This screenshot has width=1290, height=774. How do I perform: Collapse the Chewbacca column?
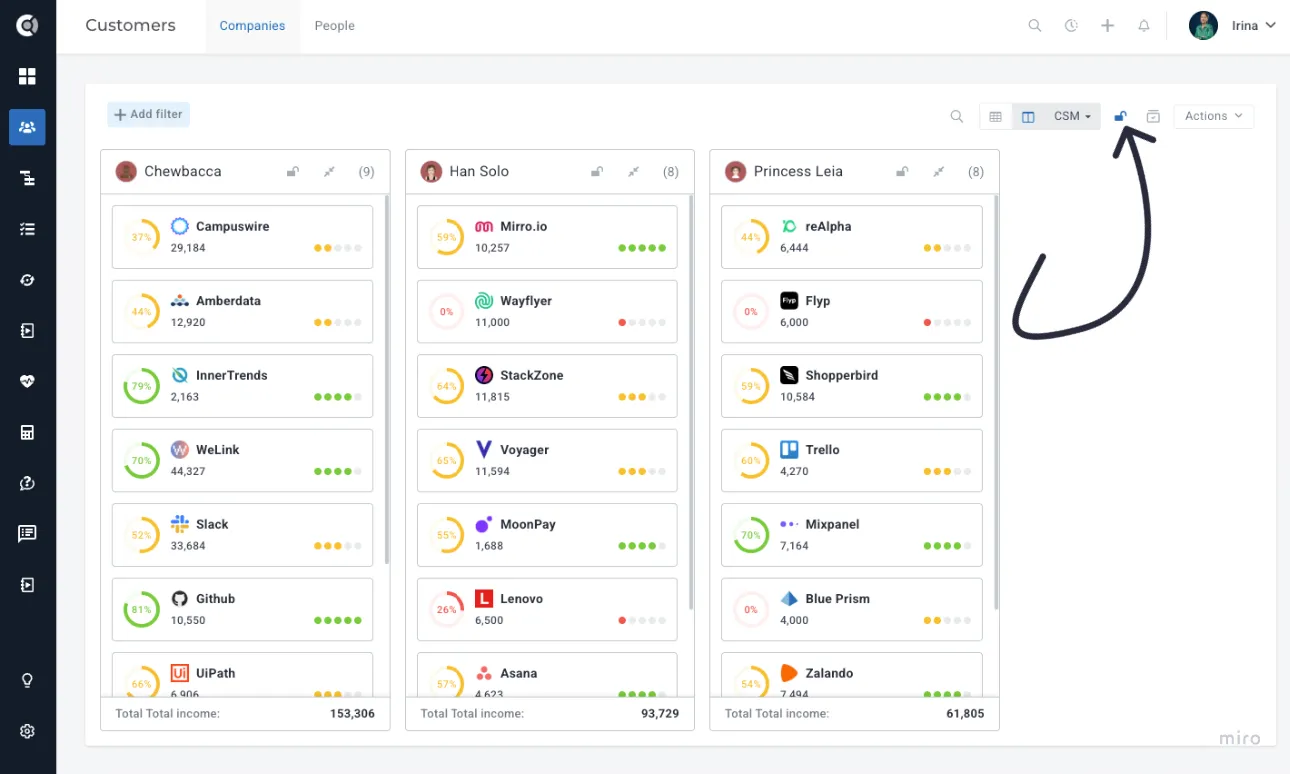click(x=329, y=172)
